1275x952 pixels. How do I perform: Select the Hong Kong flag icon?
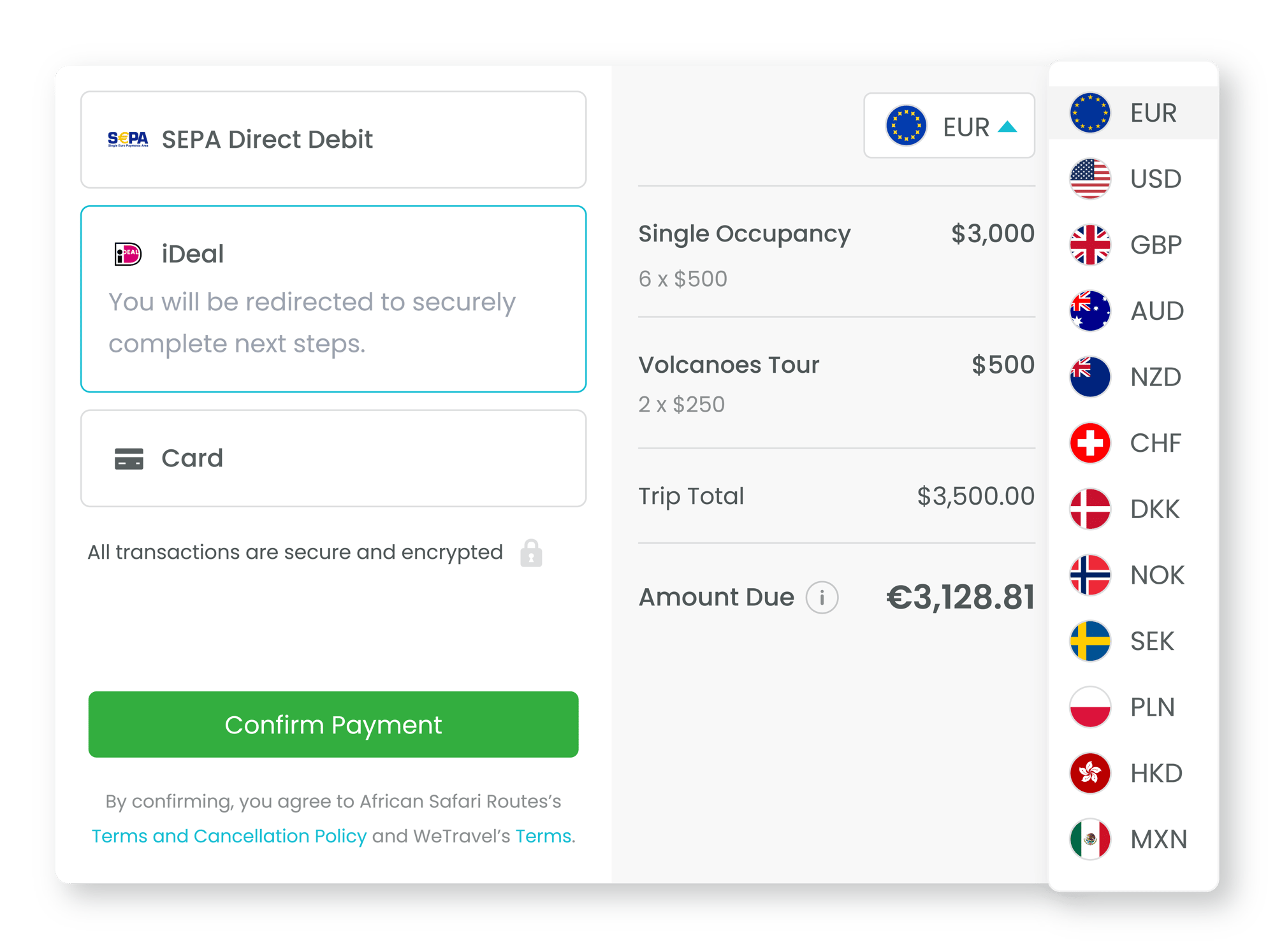point(1090,773)
